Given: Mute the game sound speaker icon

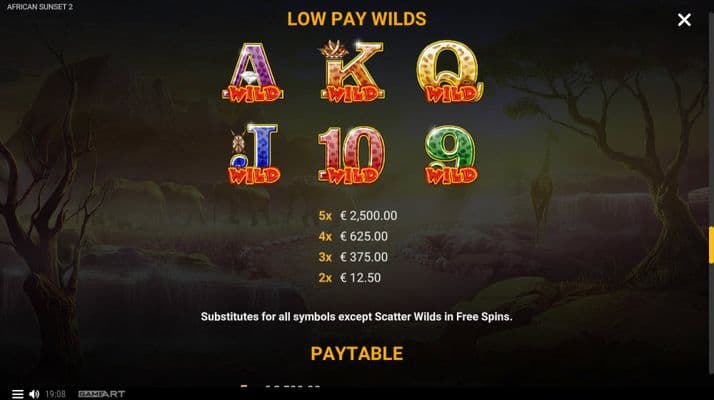Looking at the screenshot, I should pyautogui.click(x=34, y=394).
